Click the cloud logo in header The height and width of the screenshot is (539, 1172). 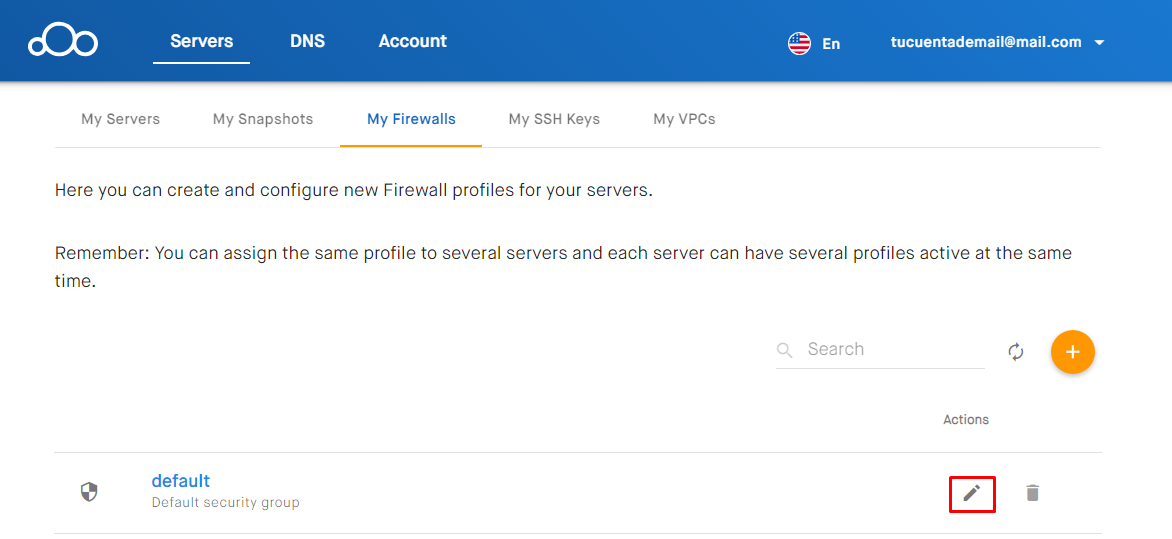[x=63, y=42]
